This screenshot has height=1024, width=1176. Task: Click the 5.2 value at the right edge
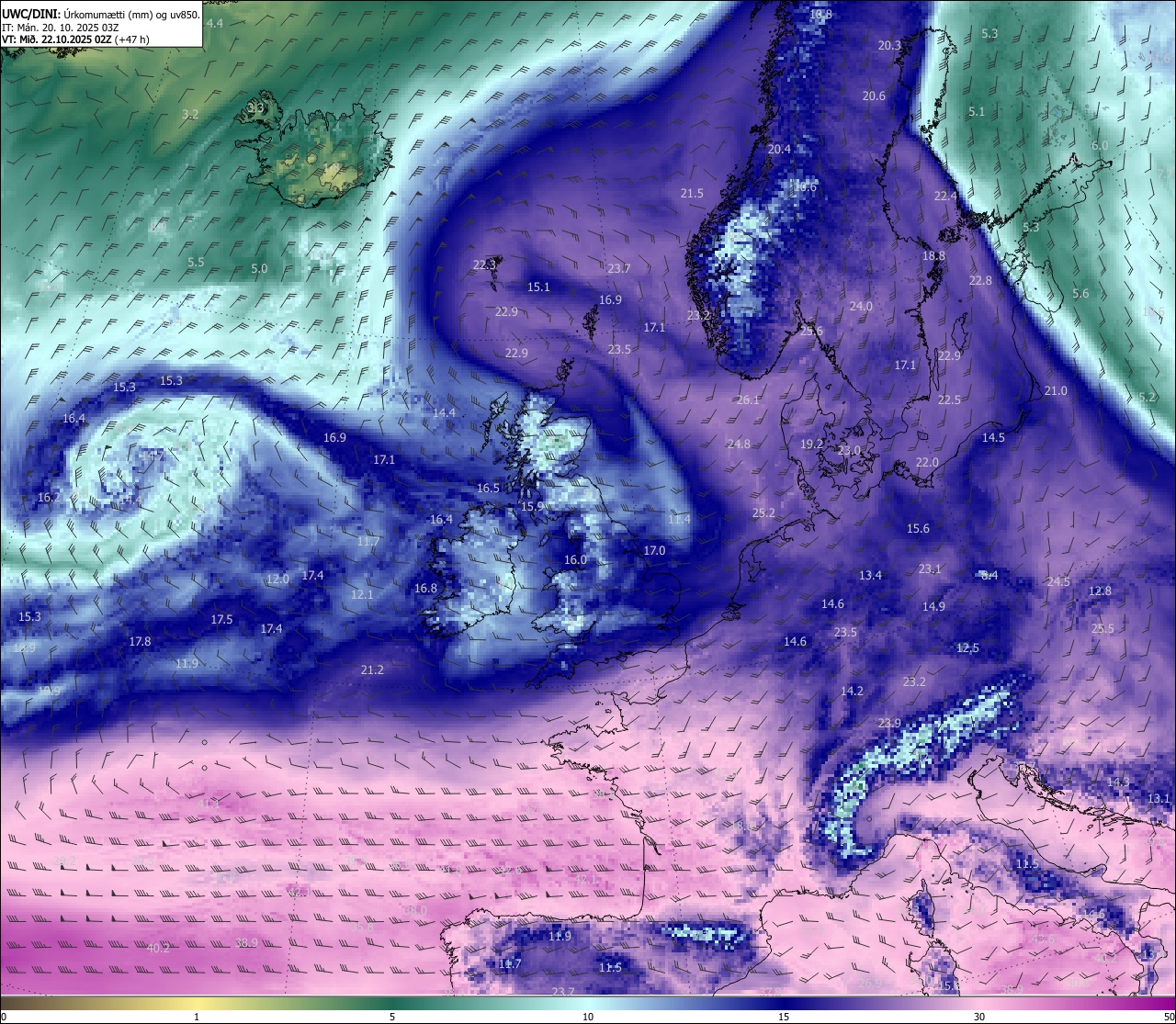[x=1147, y=397]
